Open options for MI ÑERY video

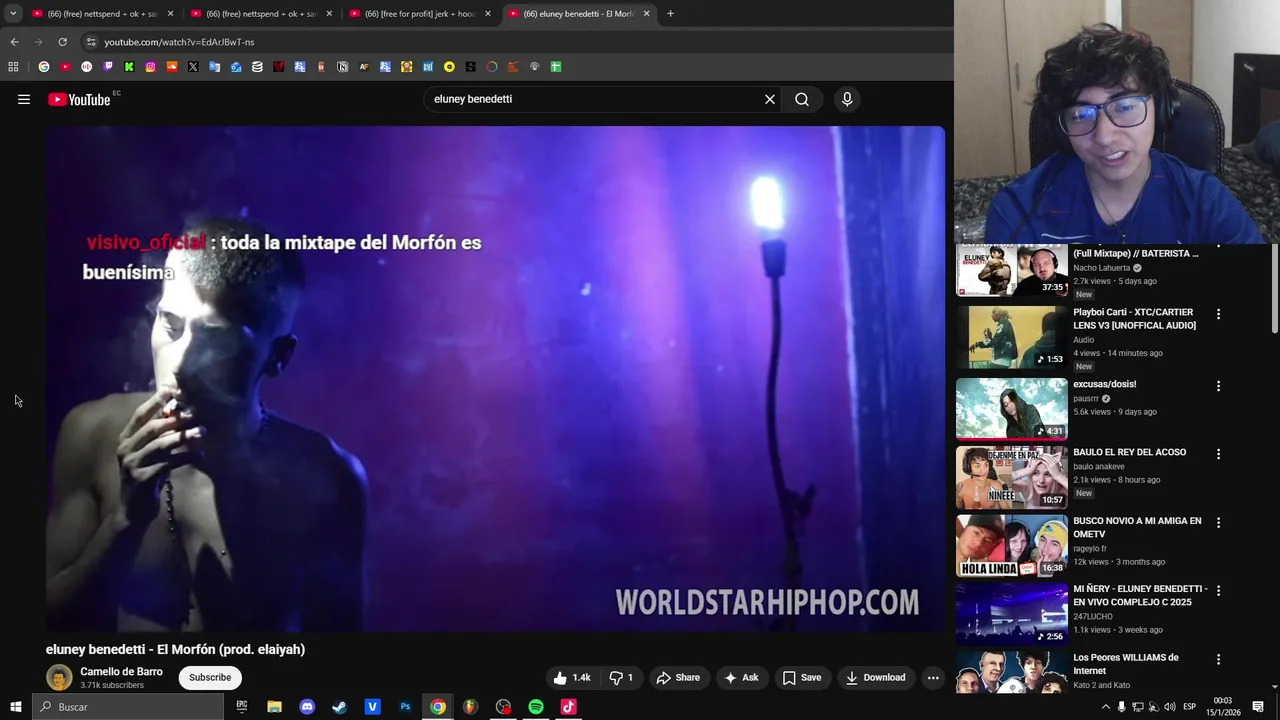point(1218,591)
